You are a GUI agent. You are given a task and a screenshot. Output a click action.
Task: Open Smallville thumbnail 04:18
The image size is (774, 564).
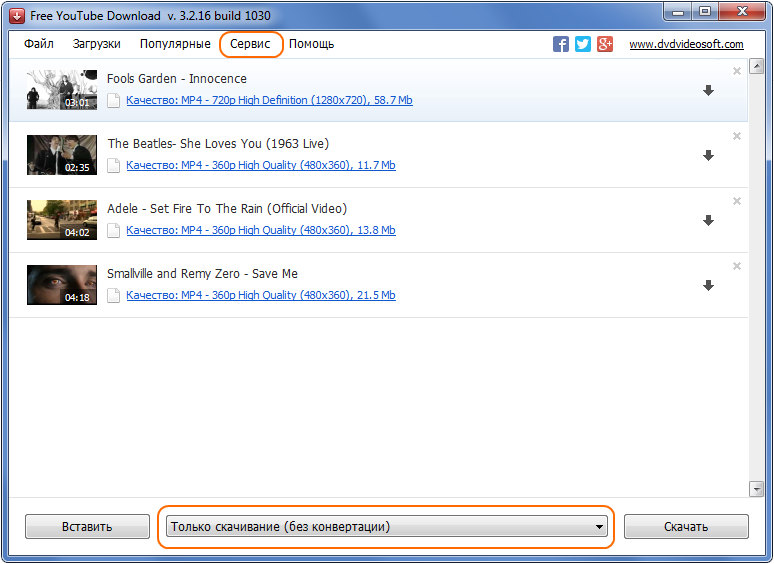(62, 285)
